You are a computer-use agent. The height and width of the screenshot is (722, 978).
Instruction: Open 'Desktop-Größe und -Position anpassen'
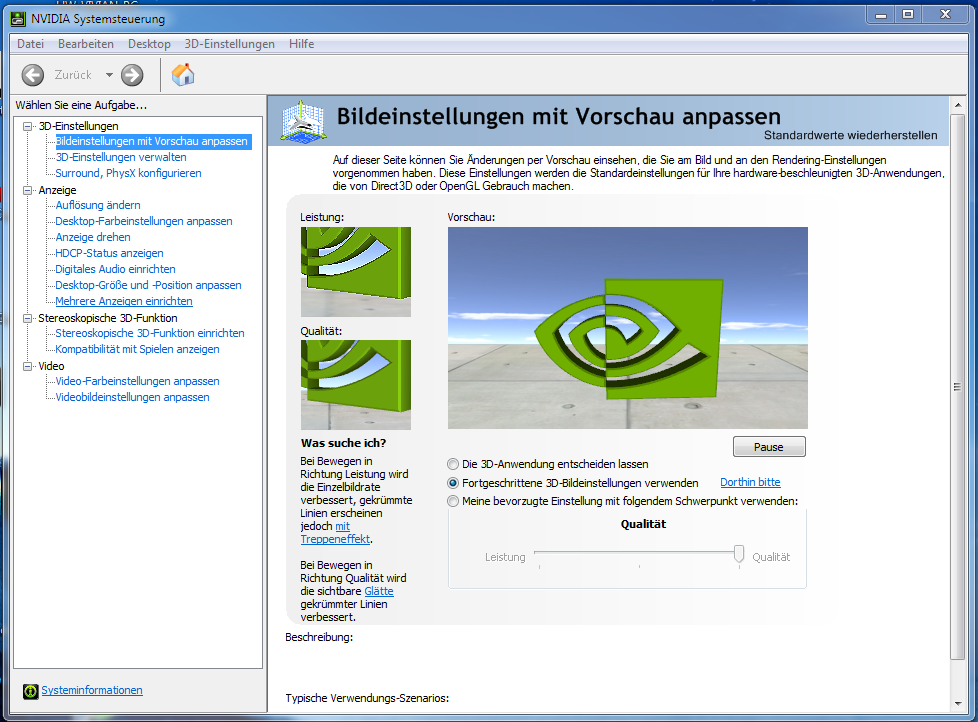tap(148, 285)
